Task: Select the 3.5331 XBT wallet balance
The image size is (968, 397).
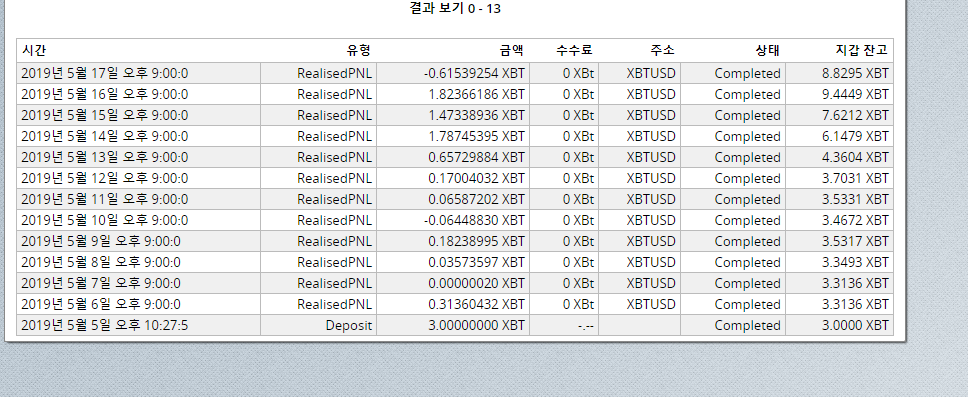Action: 840,199
